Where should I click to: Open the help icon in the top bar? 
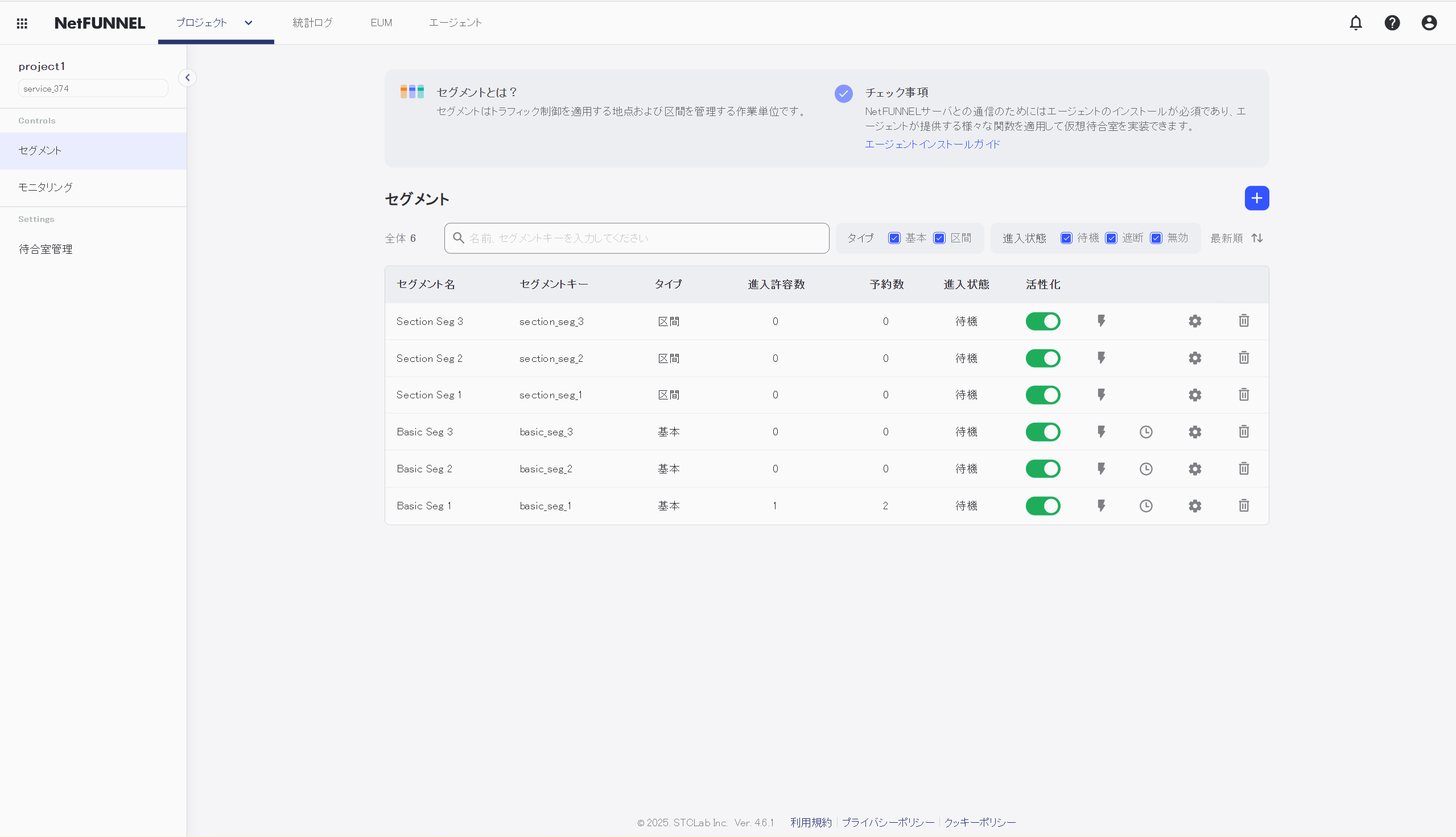click(x=1392, y=22)
